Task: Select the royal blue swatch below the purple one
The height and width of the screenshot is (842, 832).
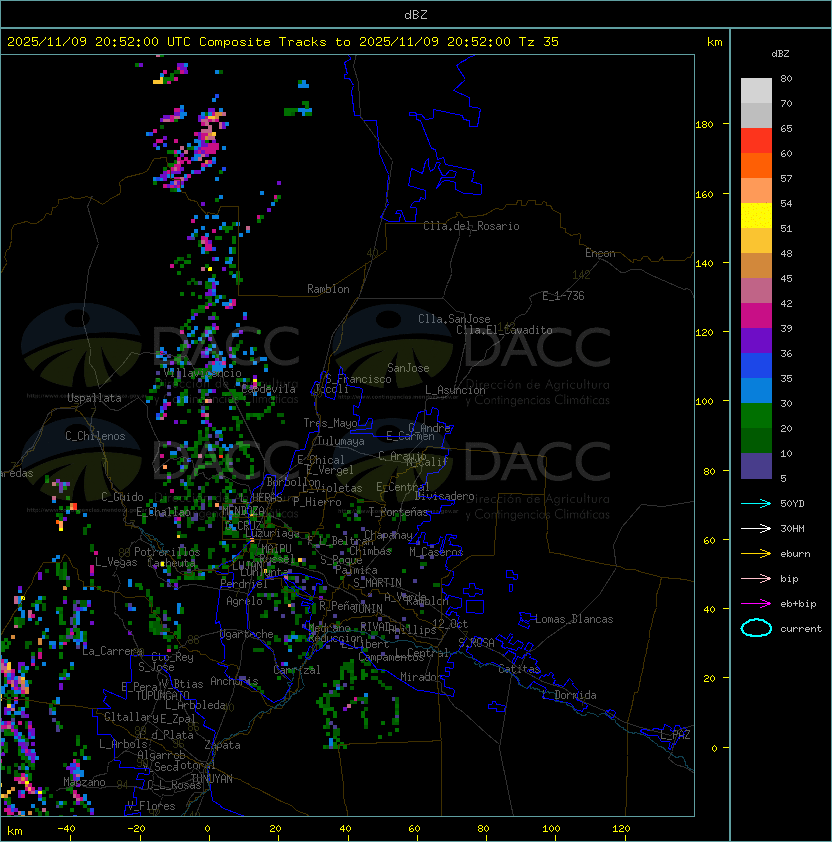Action: 756,366
